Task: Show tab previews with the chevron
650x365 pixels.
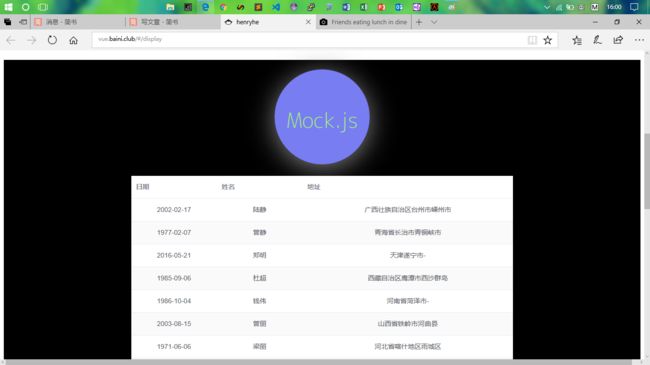Action: point(434,22)
